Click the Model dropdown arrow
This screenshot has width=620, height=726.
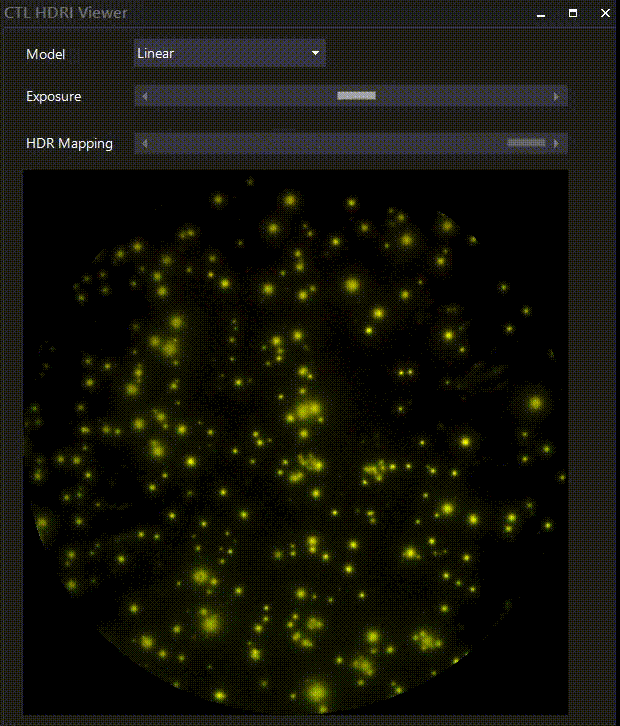tap(315, 53)
